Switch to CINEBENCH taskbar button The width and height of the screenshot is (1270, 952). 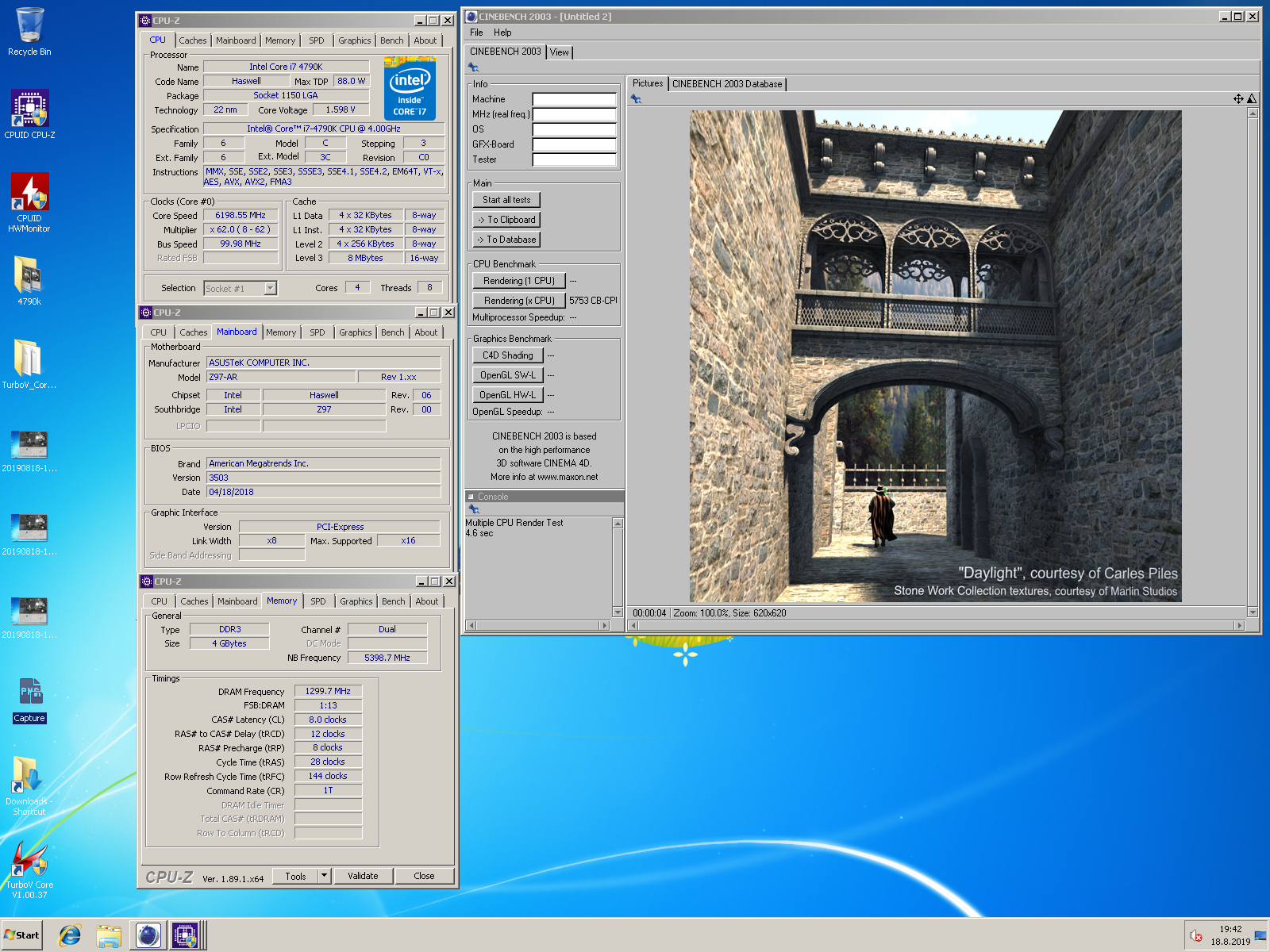click(x=148, y=935)
